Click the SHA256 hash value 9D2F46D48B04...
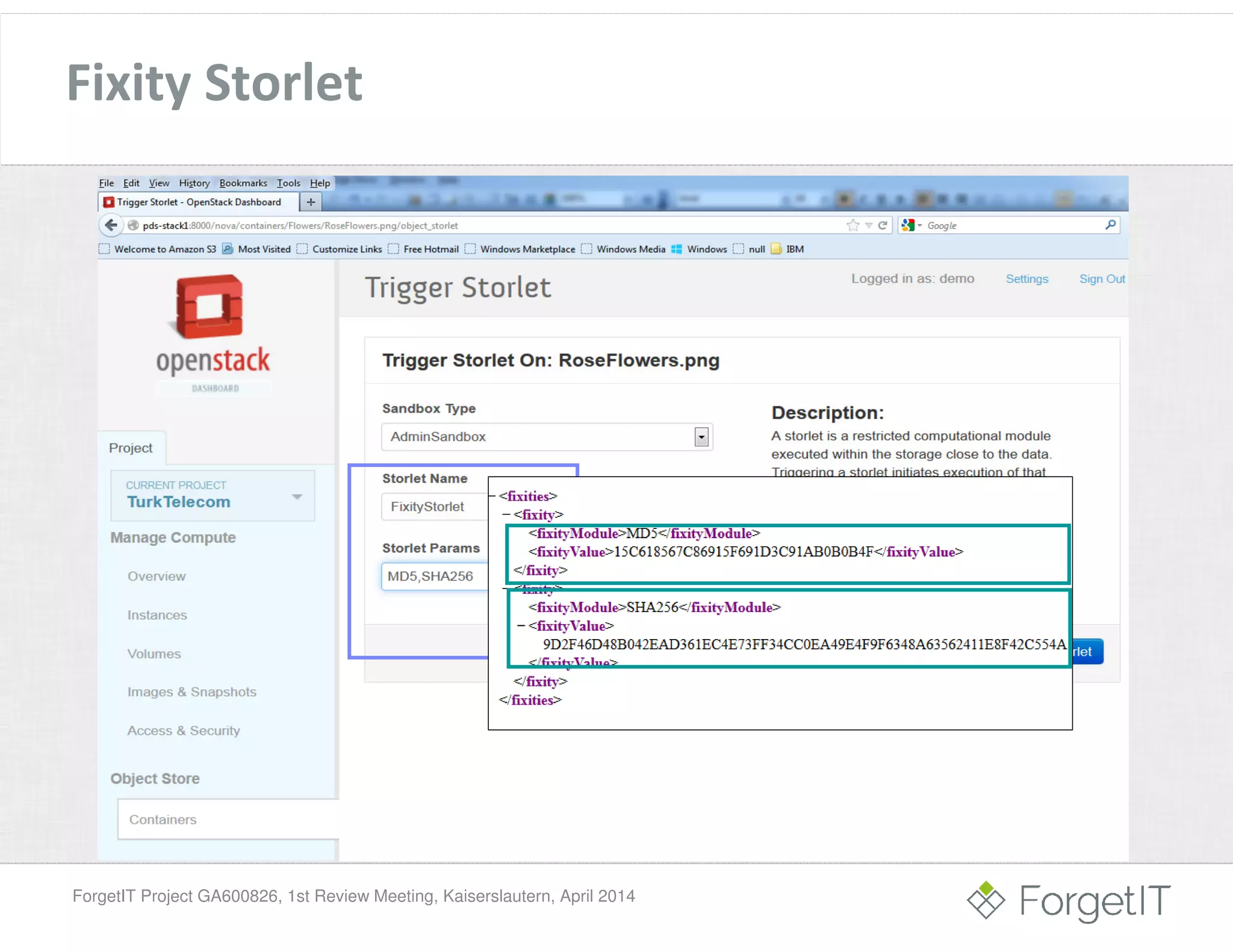The height and width of the screenshot is (952, 1233). pos(804,645)
